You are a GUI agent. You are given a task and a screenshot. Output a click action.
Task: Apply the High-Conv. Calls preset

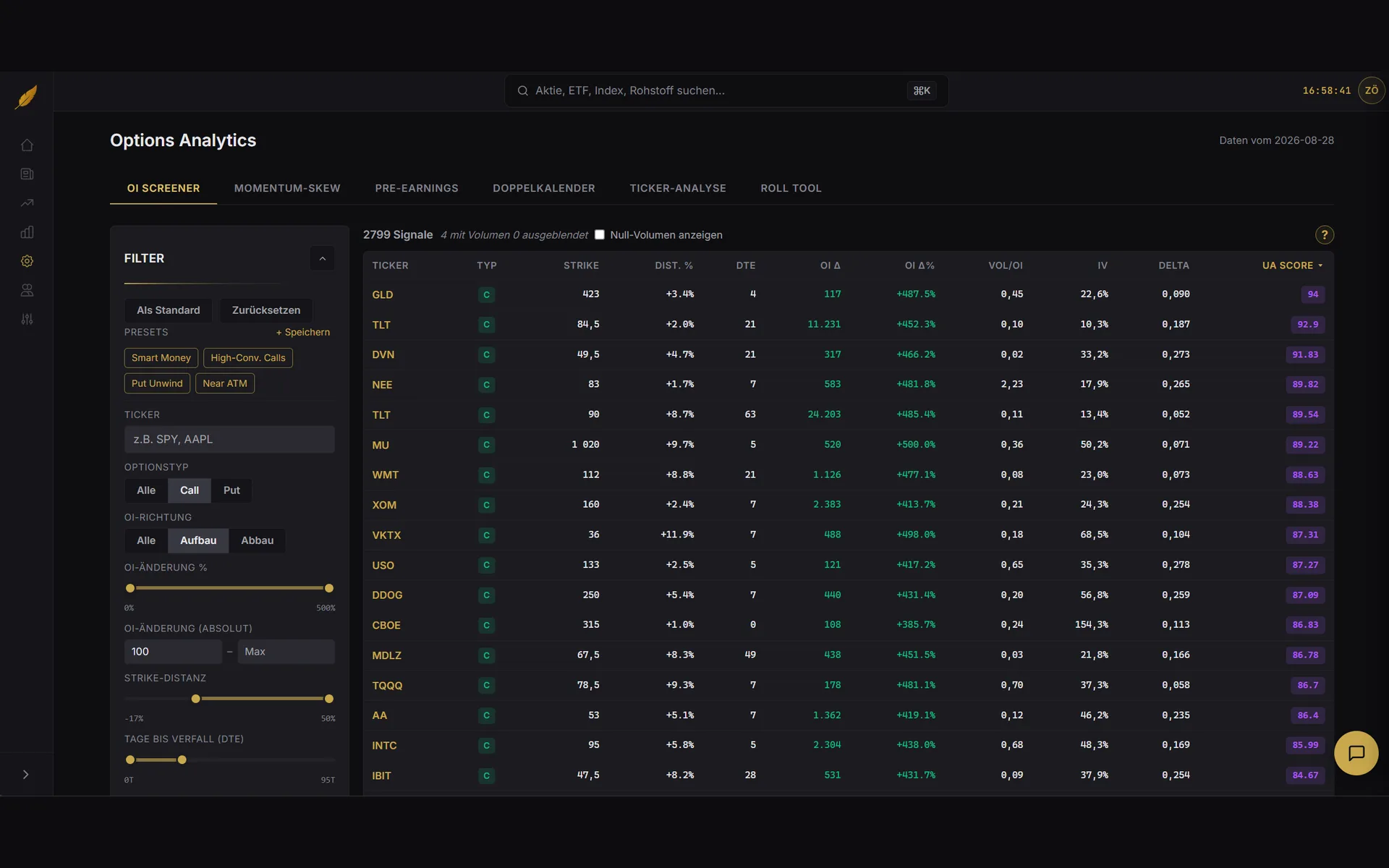tap(248, 358)
